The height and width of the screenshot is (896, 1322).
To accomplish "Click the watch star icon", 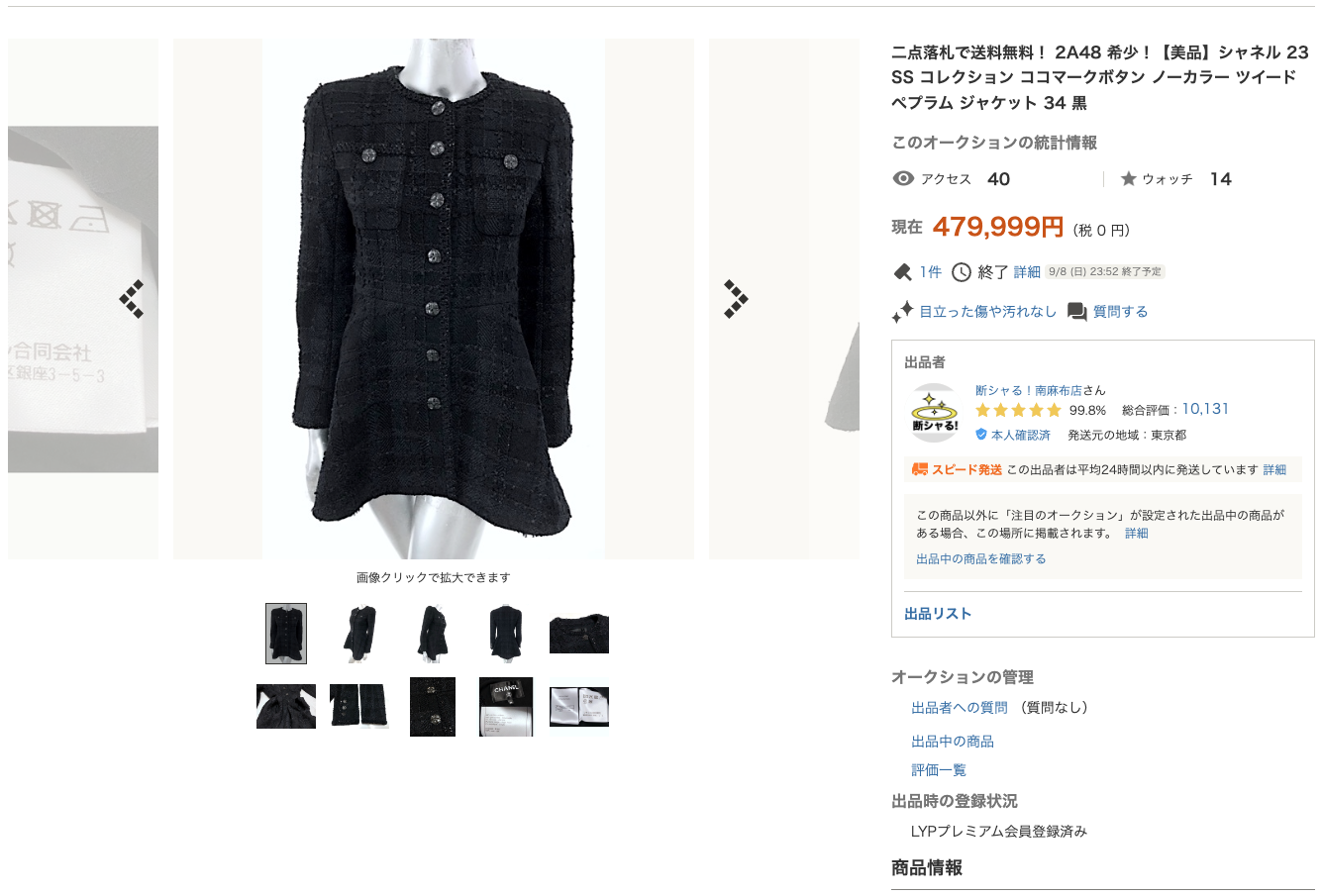I will (x=1128, y=179).
